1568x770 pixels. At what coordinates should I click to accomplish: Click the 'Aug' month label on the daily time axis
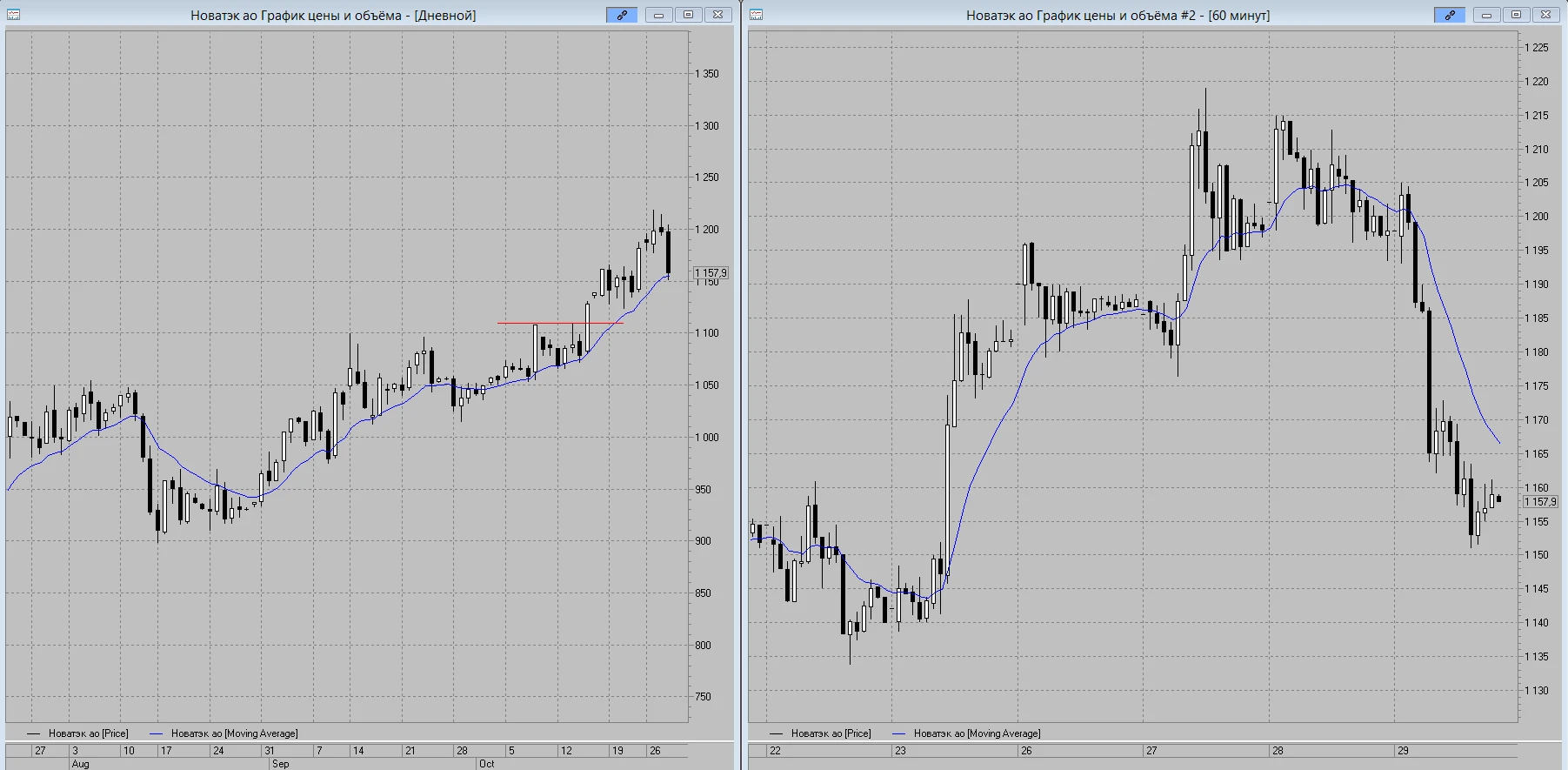tap(80, 764)
